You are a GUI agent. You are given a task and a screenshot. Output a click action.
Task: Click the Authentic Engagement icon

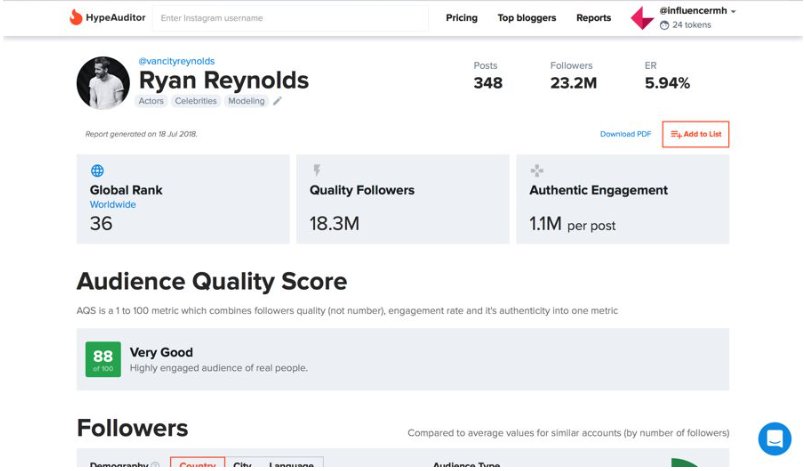coord(537,171)
